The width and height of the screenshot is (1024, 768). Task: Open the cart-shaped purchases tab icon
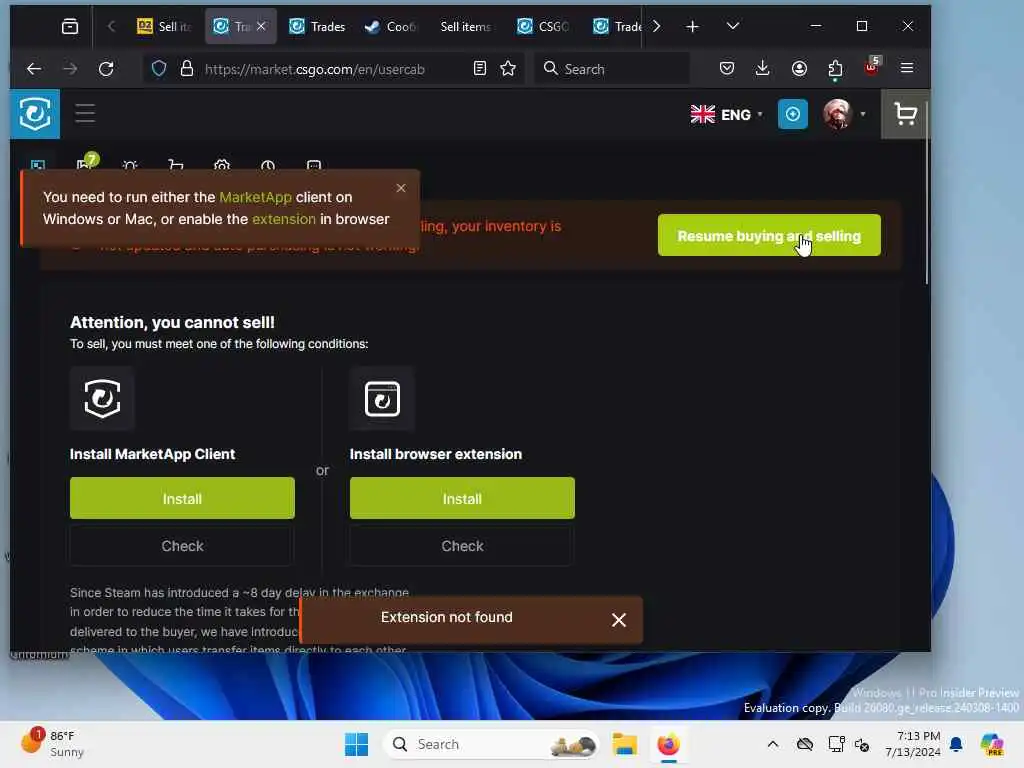pos(176,165)
